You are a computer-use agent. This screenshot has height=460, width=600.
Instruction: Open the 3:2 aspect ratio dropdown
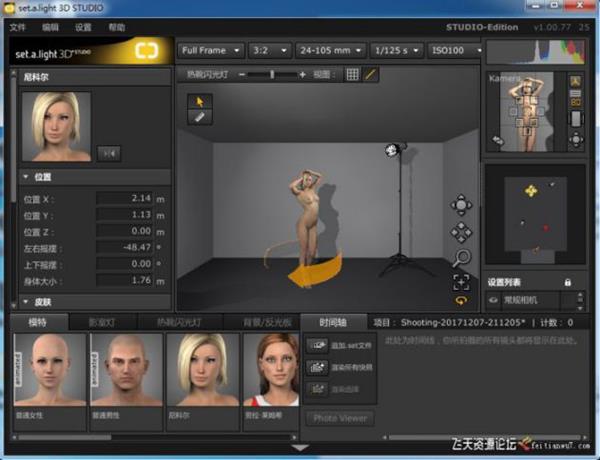click(269, 51)
